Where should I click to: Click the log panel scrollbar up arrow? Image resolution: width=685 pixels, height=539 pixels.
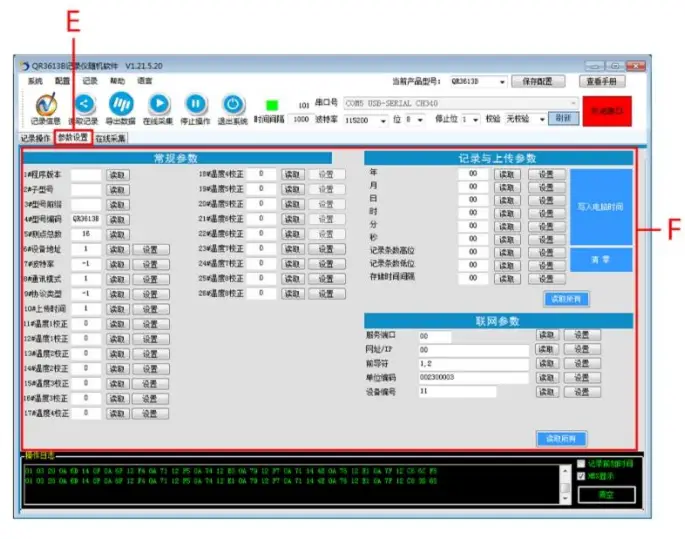coord(566,471)
